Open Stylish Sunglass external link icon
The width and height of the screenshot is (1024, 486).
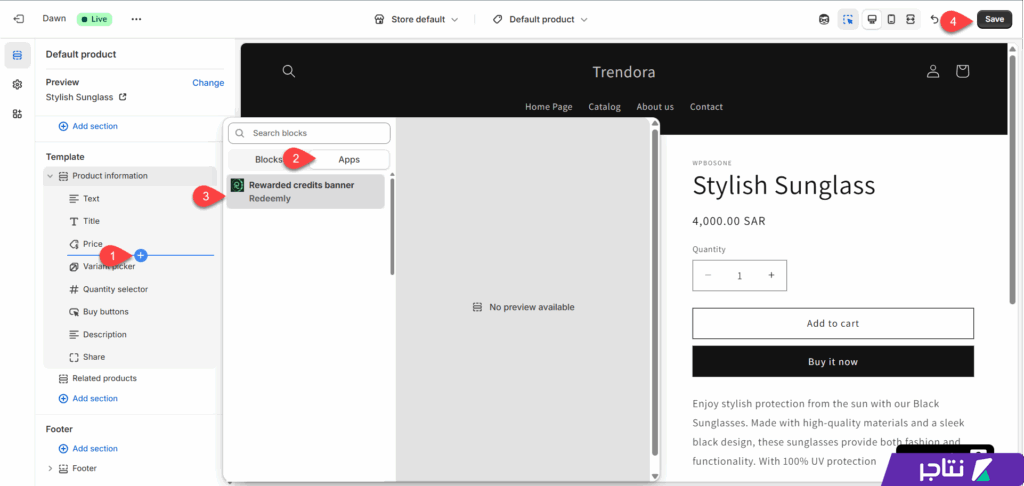point(122,97)
